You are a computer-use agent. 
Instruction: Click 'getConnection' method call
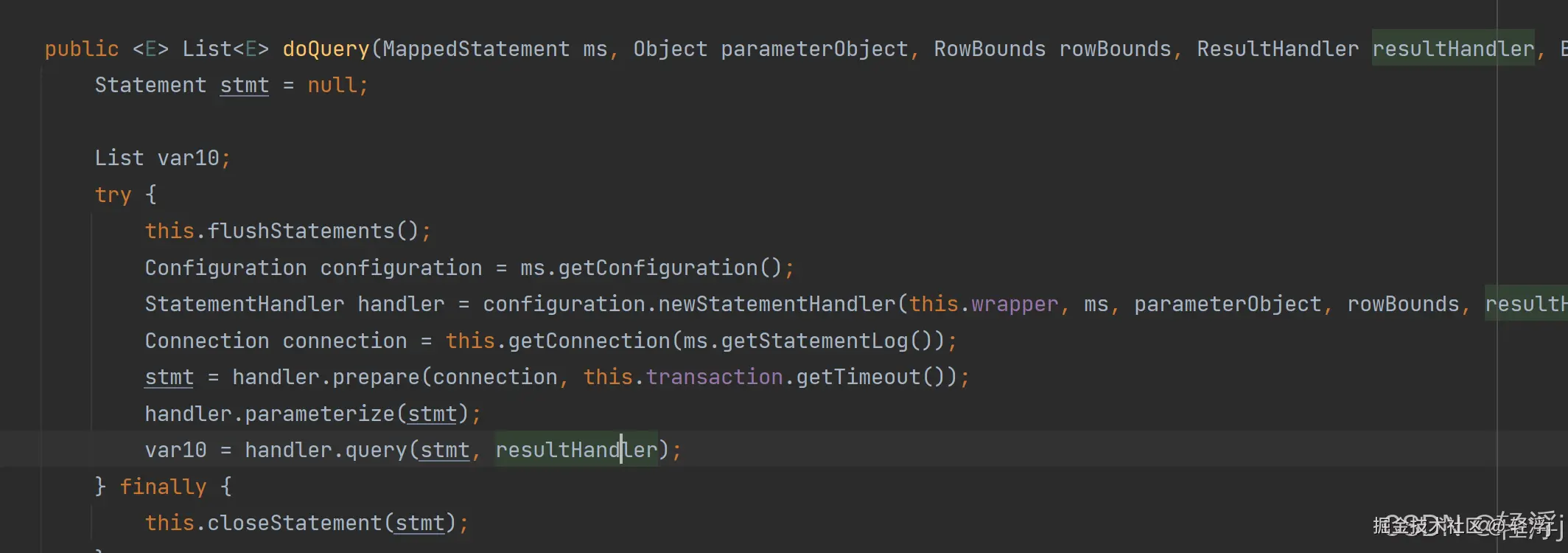pos(589,341)
